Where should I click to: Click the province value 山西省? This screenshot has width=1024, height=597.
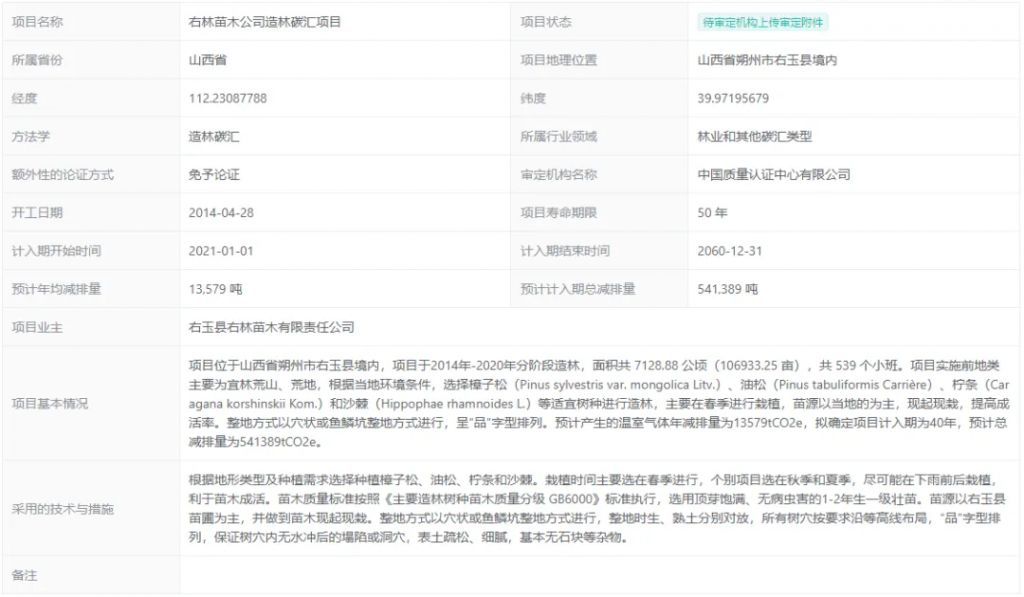[207, 60]
